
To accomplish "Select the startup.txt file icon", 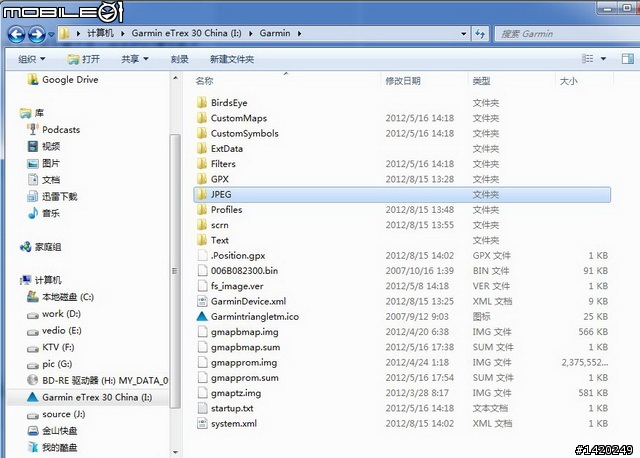I will pos(202,408).
